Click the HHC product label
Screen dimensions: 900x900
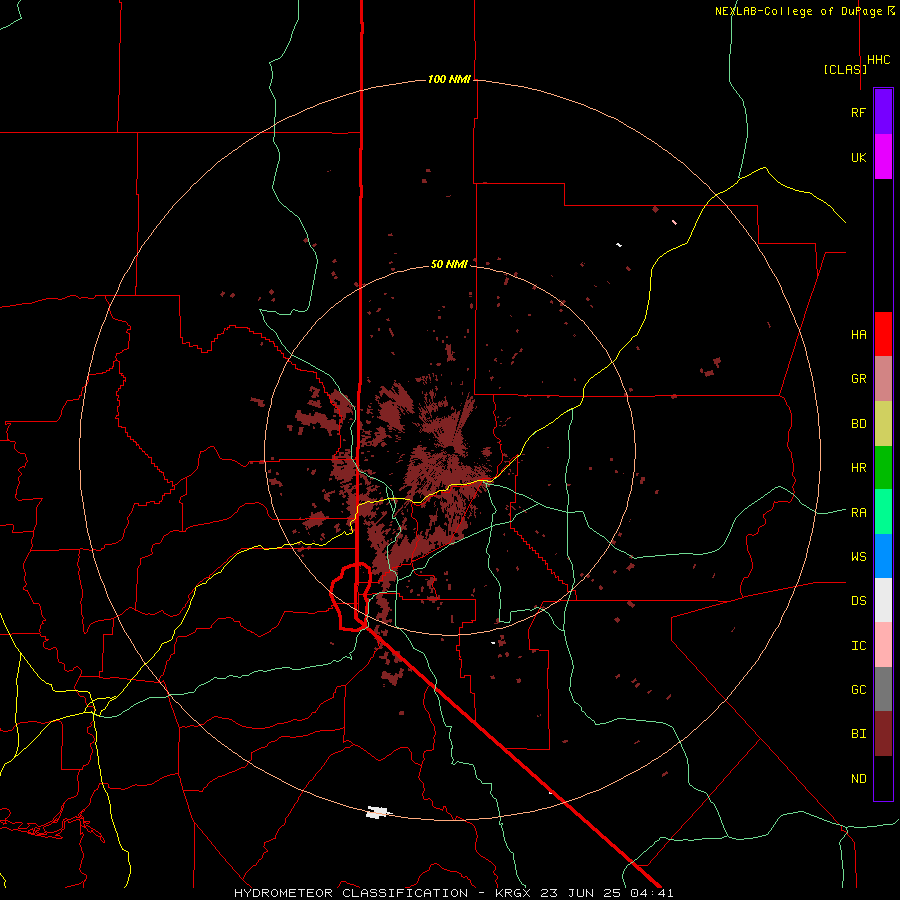click(879, 60)
